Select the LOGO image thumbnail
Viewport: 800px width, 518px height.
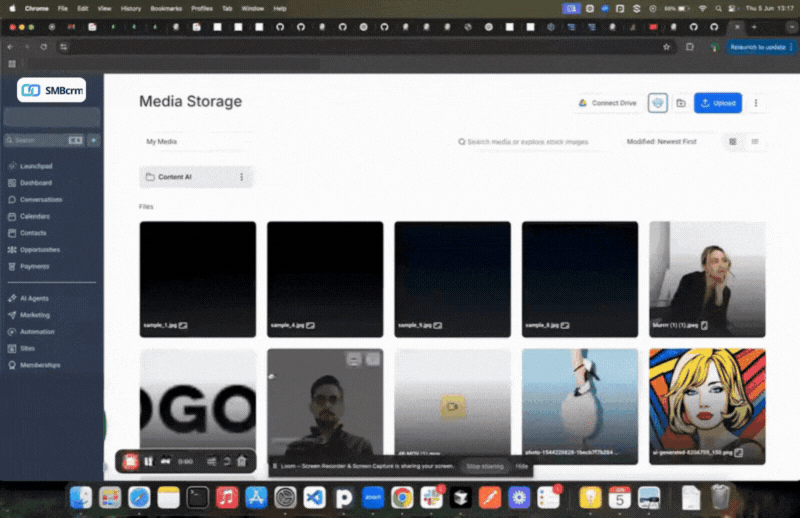(x=198, y=406)
